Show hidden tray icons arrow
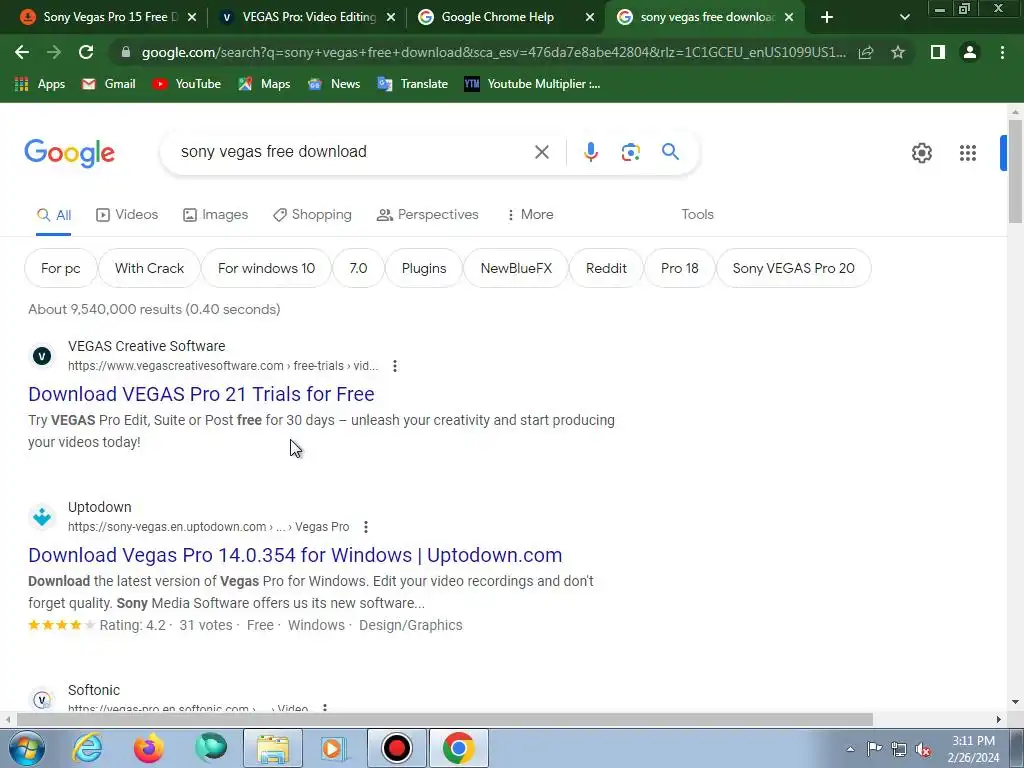This screenshot has width=1024, height=768. coord(850,749)
